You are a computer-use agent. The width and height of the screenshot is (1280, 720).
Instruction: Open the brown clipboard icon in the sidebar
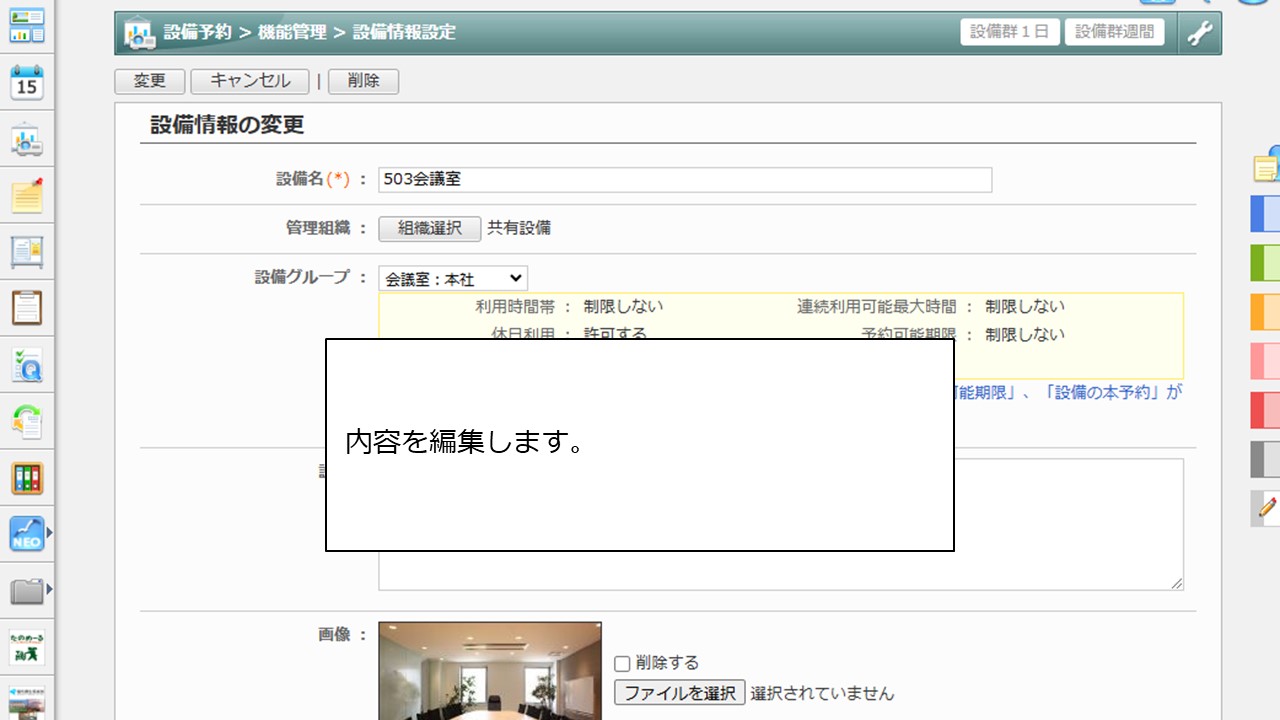27,309
